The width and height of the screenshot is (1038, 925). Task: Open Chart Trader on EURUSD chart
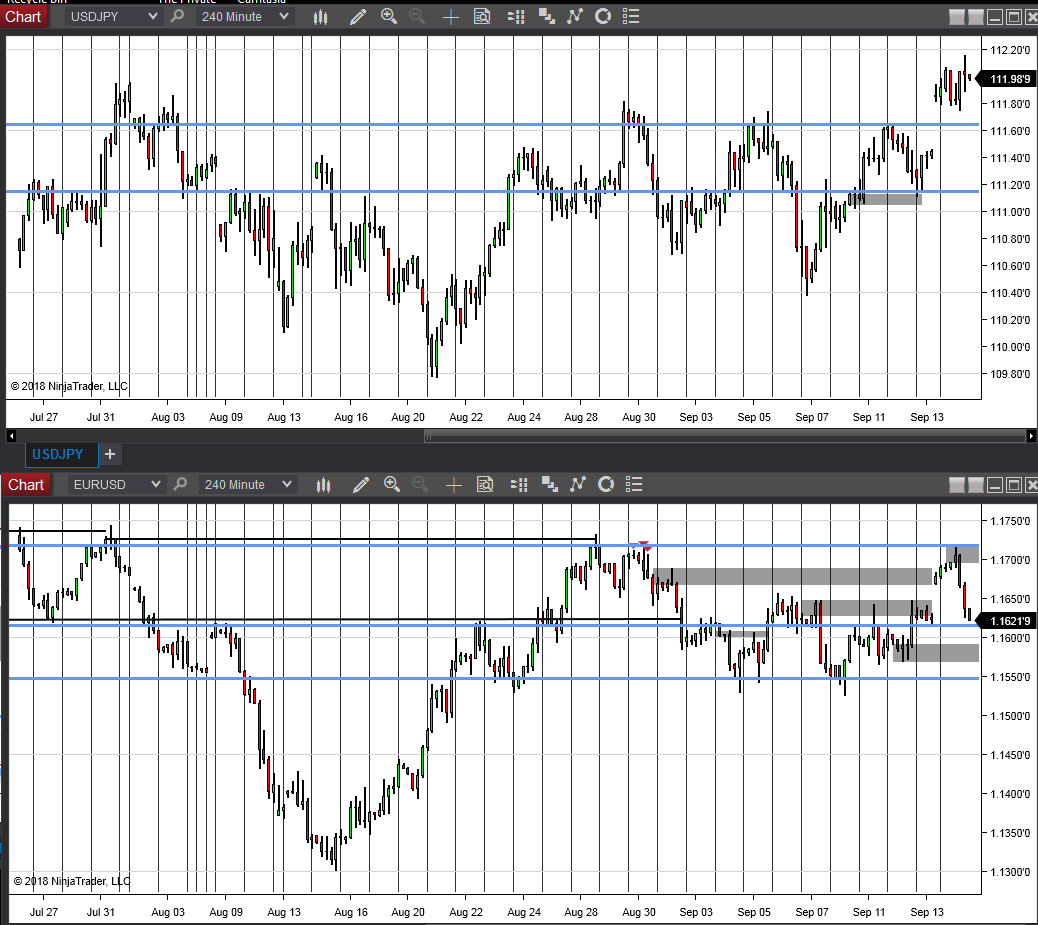click(519, 485)
